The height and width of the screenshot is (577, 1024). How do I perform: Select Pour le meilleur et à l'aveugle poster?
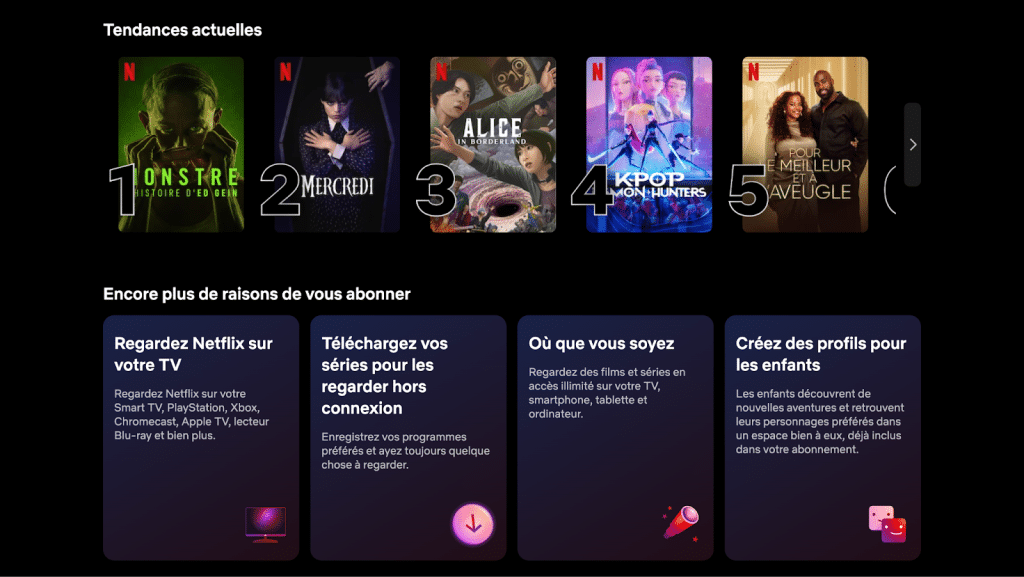pos(805,144)
